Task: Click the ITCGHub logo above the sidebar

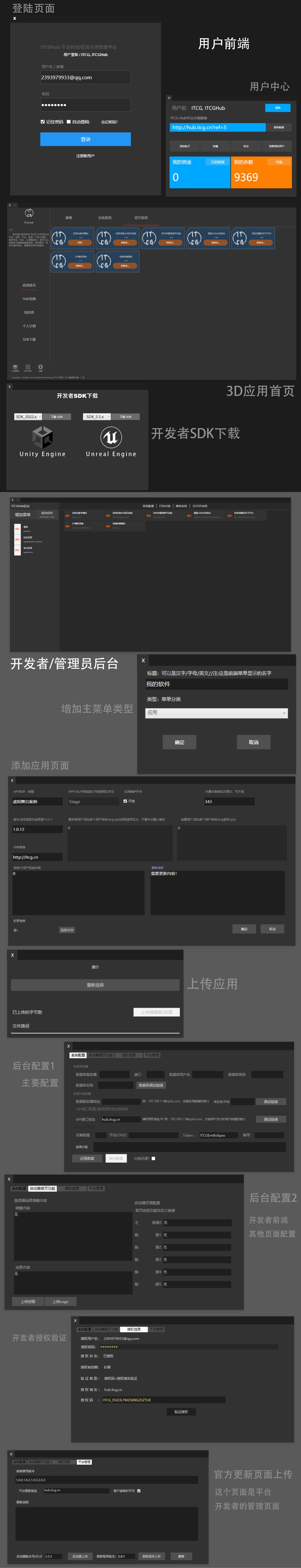Action: pos(29,213)
